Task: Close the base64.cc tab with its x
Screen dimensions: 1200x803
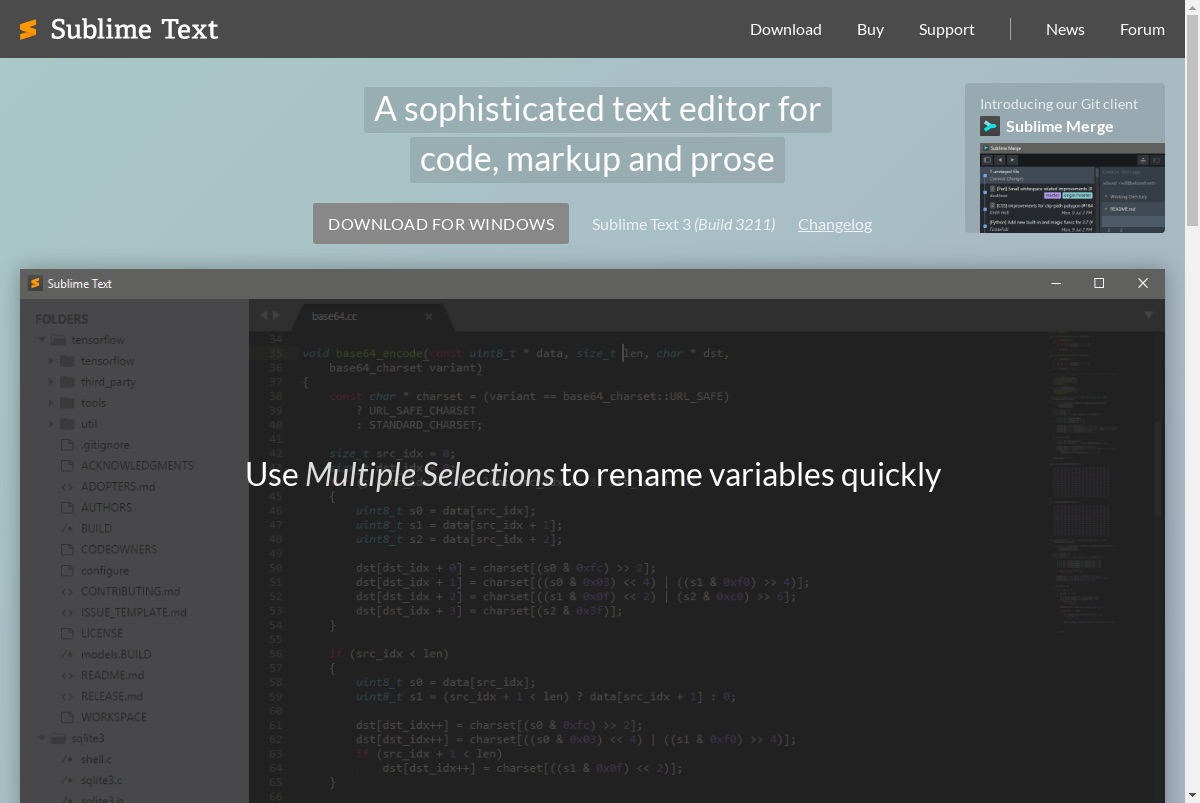Action: click(x=429, y=316)
